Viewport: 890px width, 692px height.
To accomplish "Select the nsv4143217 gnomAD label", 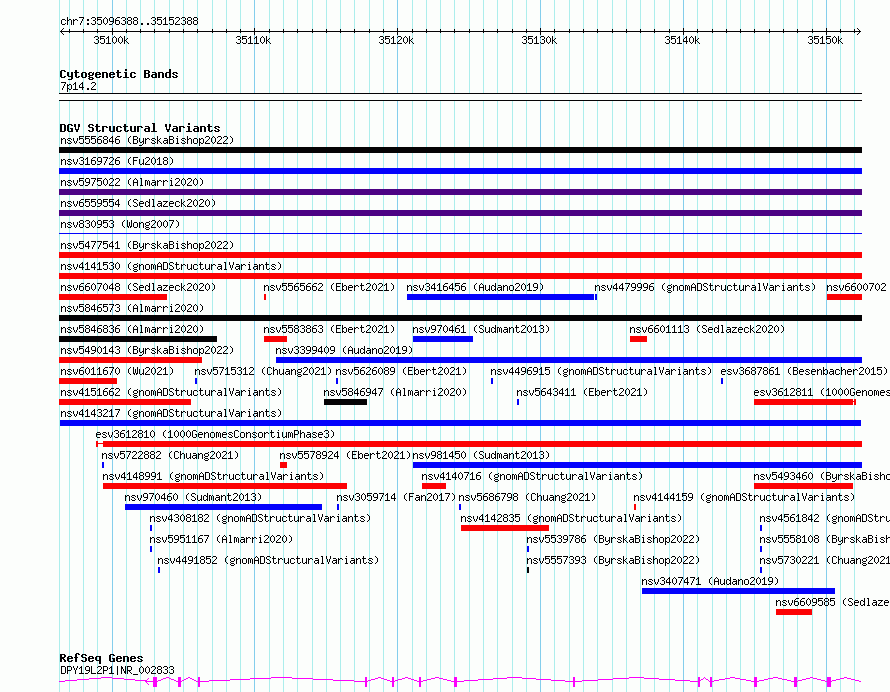I will (171, 413).
